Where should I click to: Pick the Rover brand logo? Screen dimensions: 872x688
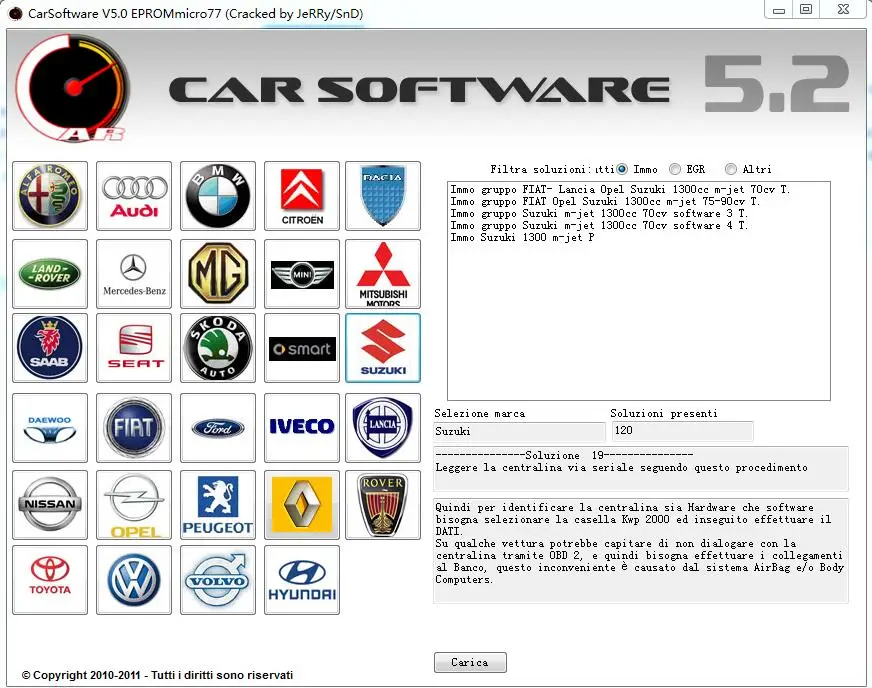(383, 504)
